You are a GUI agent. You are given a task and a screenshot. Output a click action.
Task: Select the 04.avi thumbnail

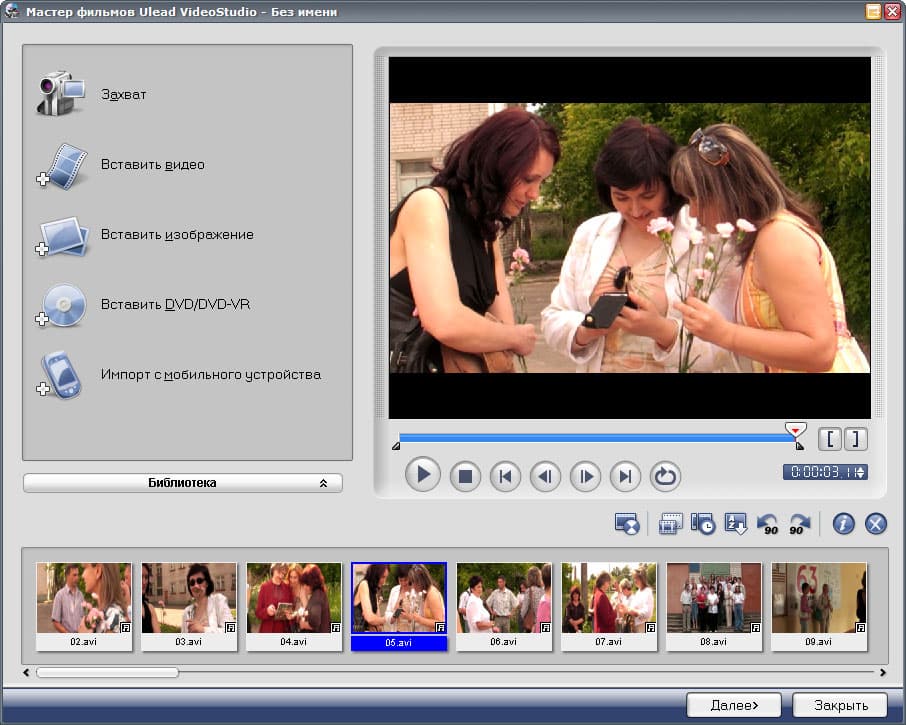(294, 598)
